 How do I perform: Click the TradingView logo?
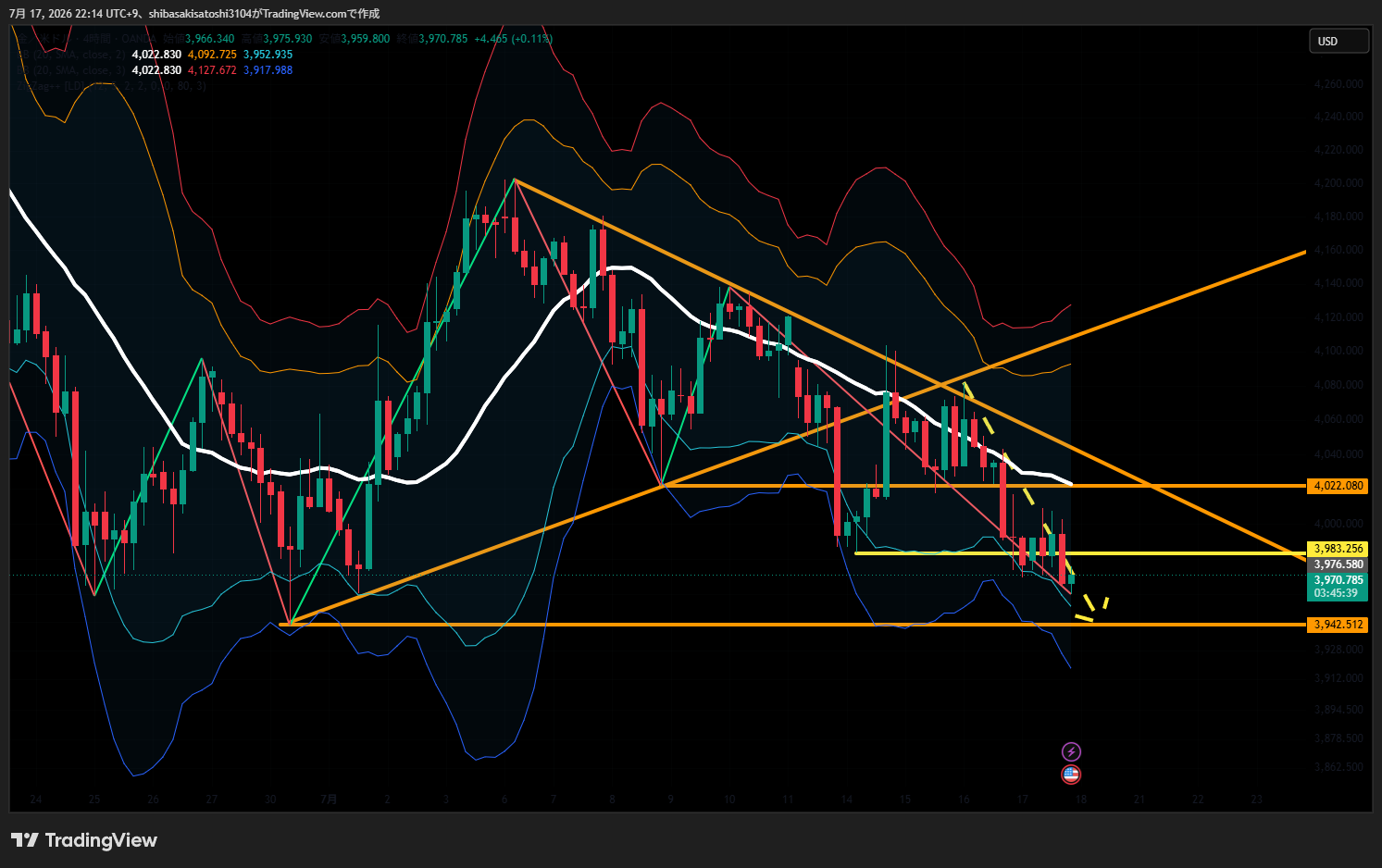pyautogui.click(x=84, y=840)
